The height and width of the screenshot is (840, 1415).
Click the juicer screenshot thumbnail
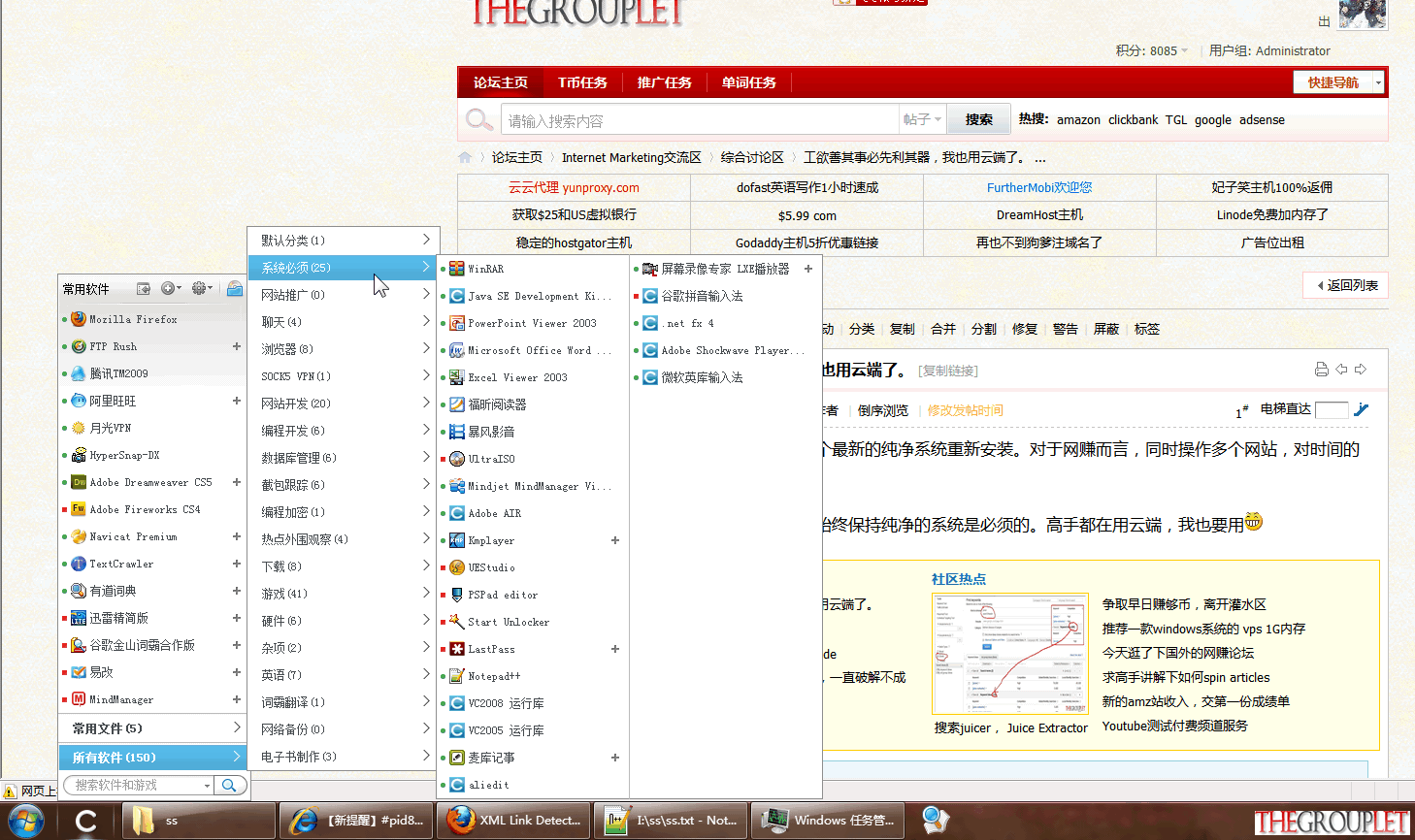[1009, 654]
